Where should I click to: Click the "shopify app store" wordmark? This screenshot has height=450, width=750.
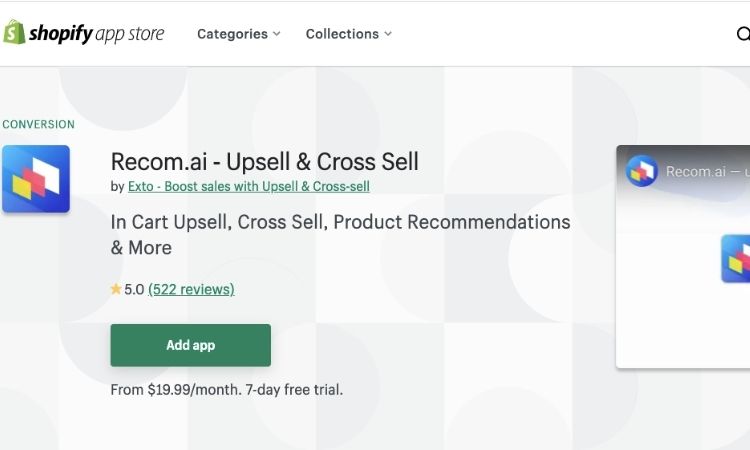[x=96, y=33]
